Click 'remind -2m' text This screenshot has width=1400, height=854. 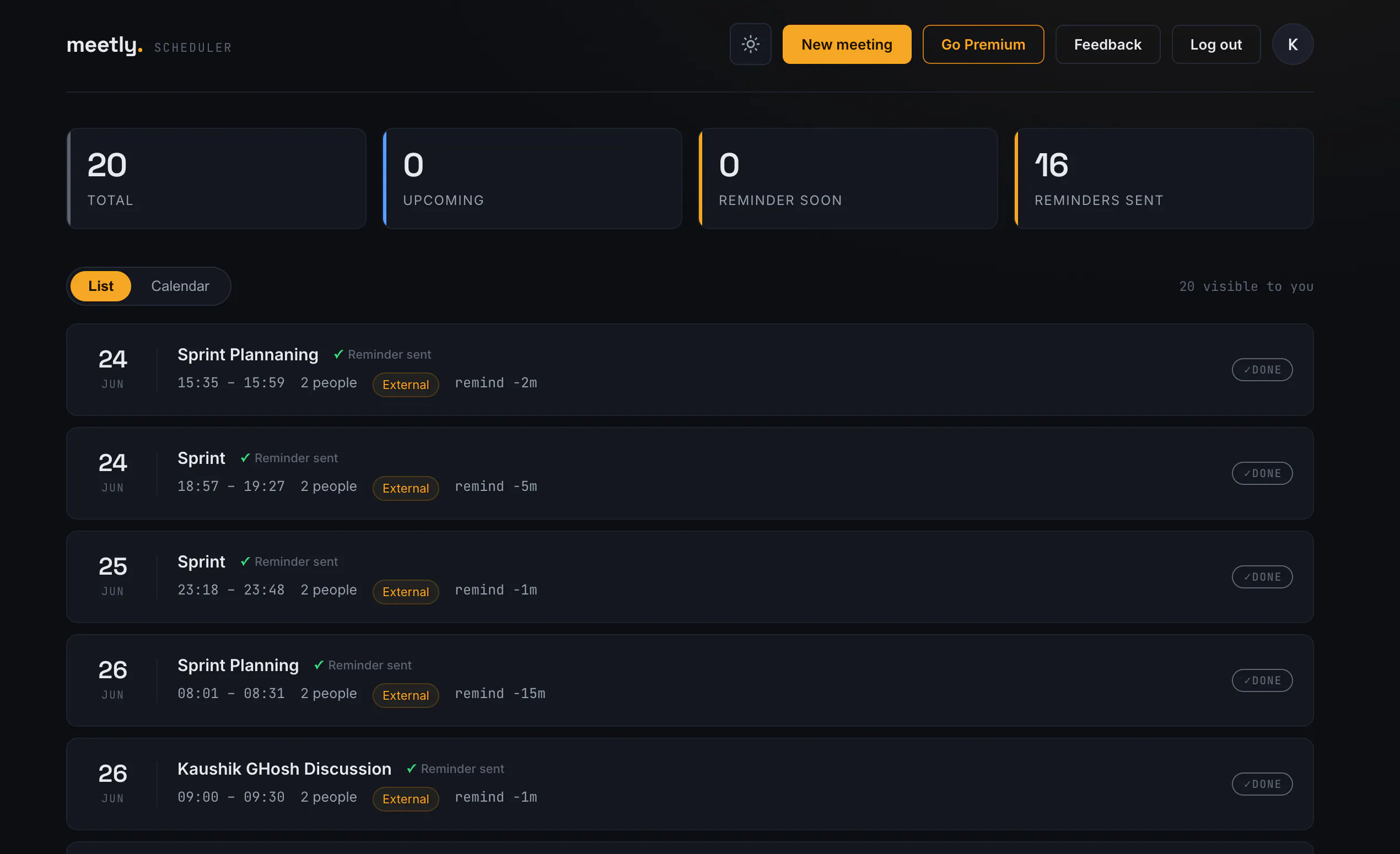click(496, 383)
